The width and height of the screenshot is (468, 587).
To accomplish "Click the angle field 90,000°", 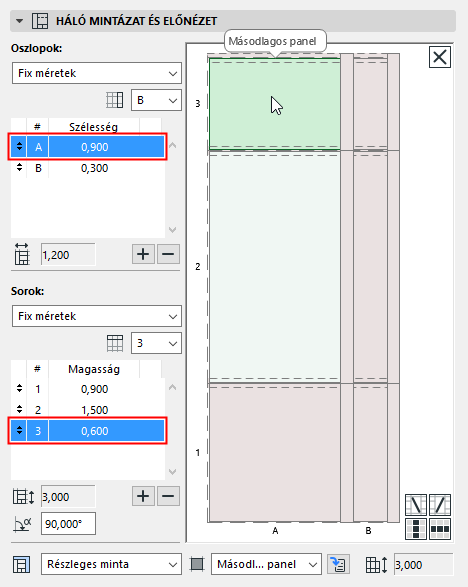I will click(x=68, y=524).
